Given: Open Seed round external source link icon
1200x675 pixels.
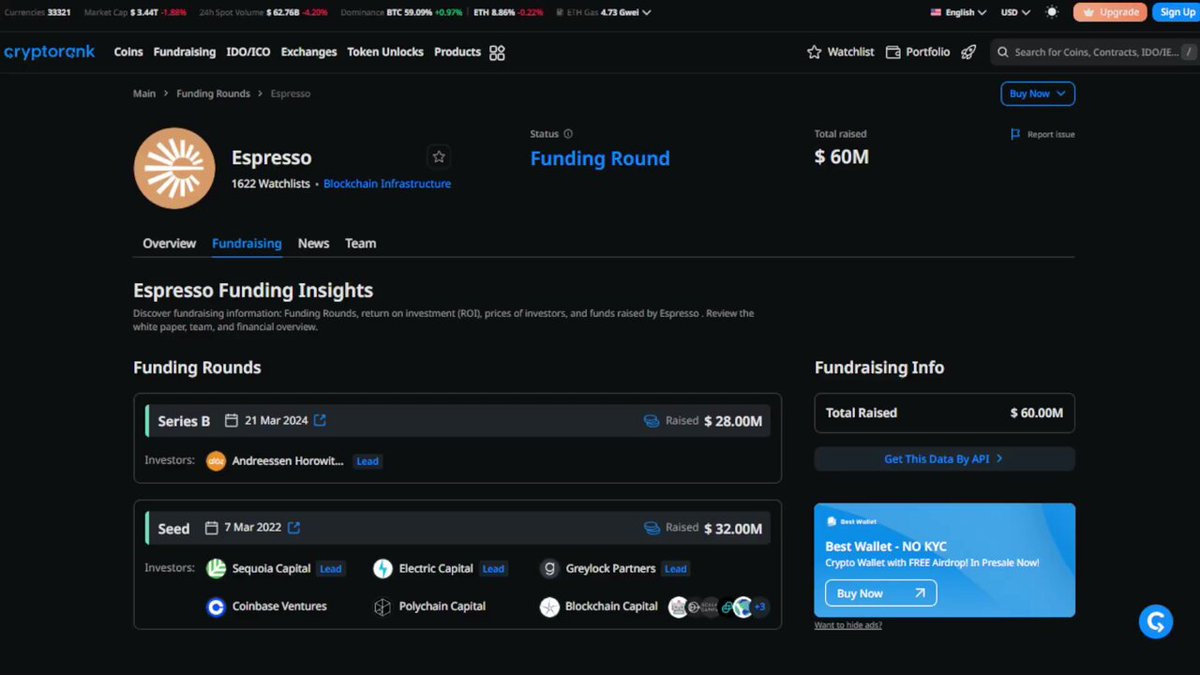Looking at the screenshot, I should [294, 528].
